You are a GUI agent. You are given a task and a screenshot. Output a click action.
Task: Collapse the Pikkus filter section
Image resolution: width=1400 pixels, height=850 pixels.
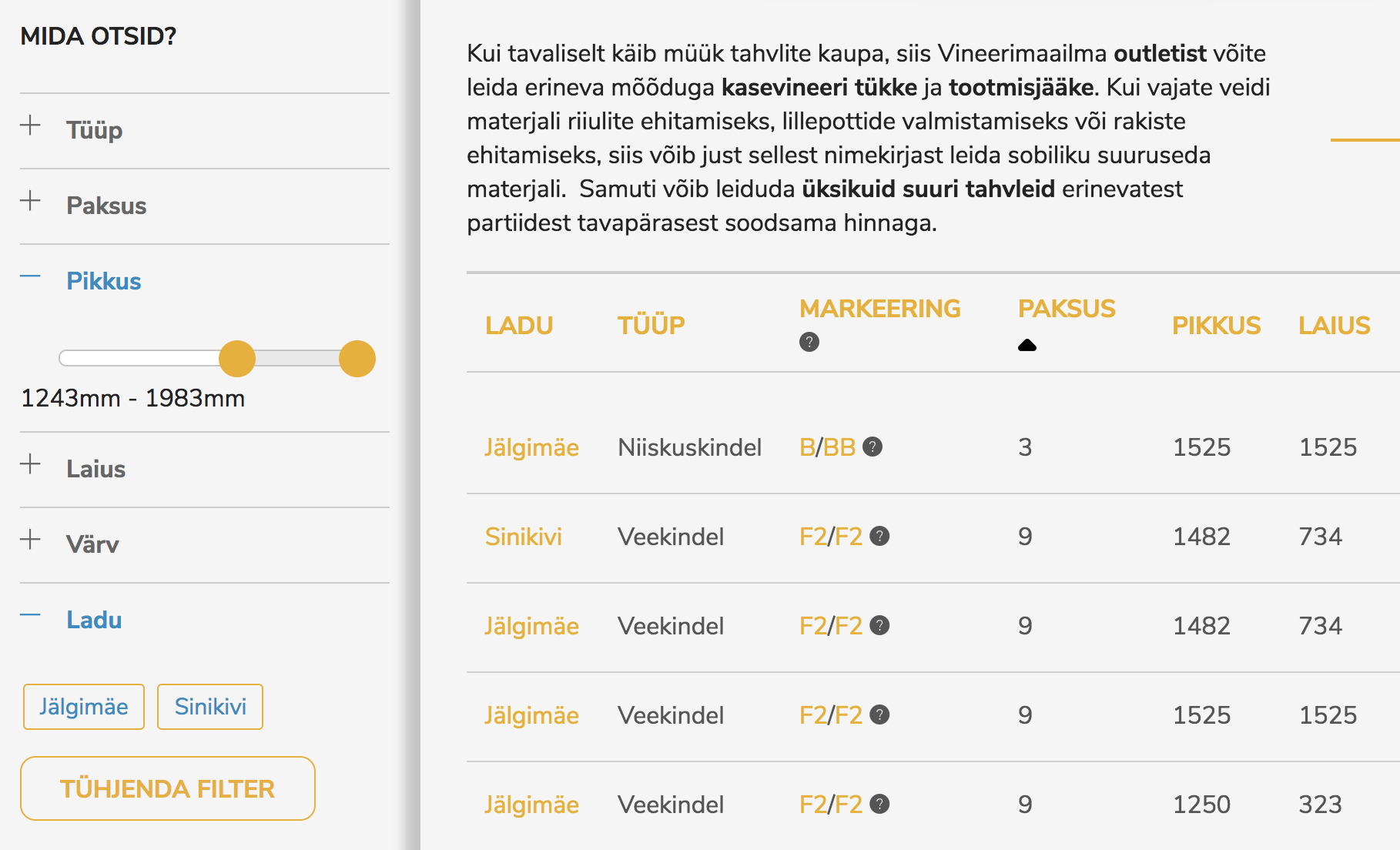coord(30,276)
